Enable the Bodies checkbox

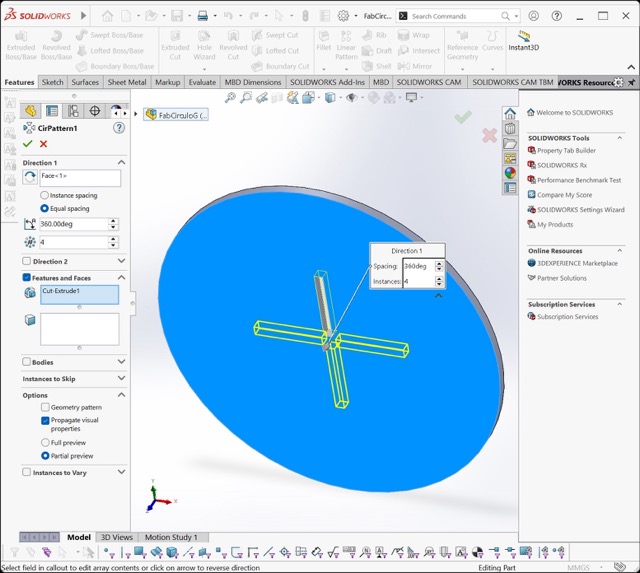point(27,362)
